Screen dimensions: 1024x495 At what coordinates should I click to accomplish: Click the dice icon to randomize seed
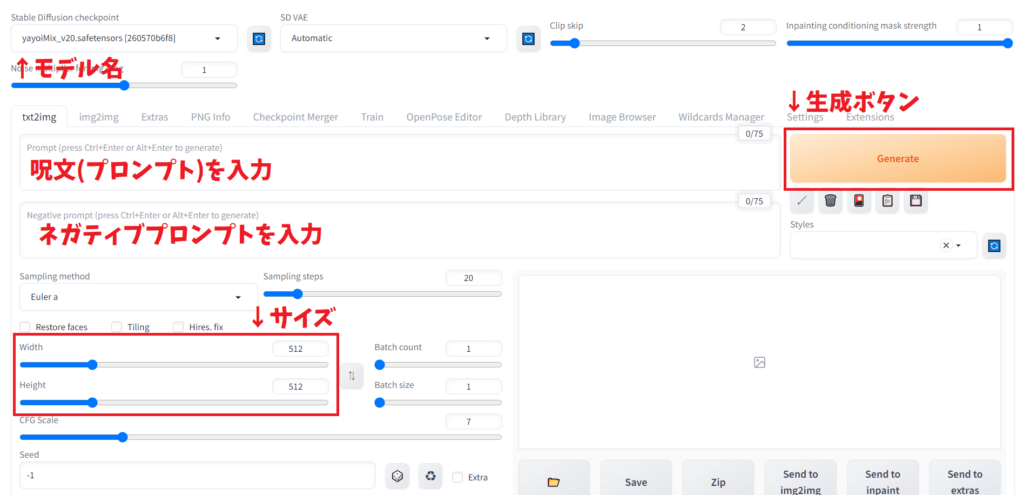[x=396, y=476]
